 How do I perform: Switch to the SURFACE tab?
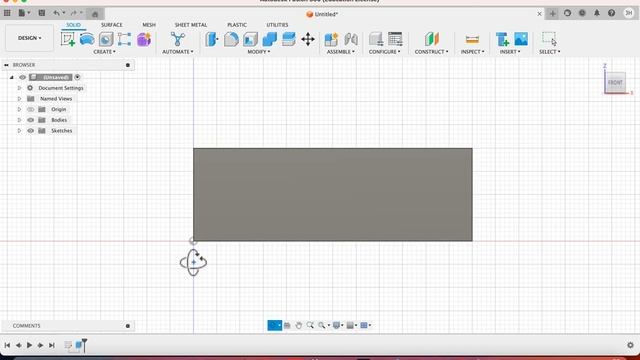click(x=111, y=25)
